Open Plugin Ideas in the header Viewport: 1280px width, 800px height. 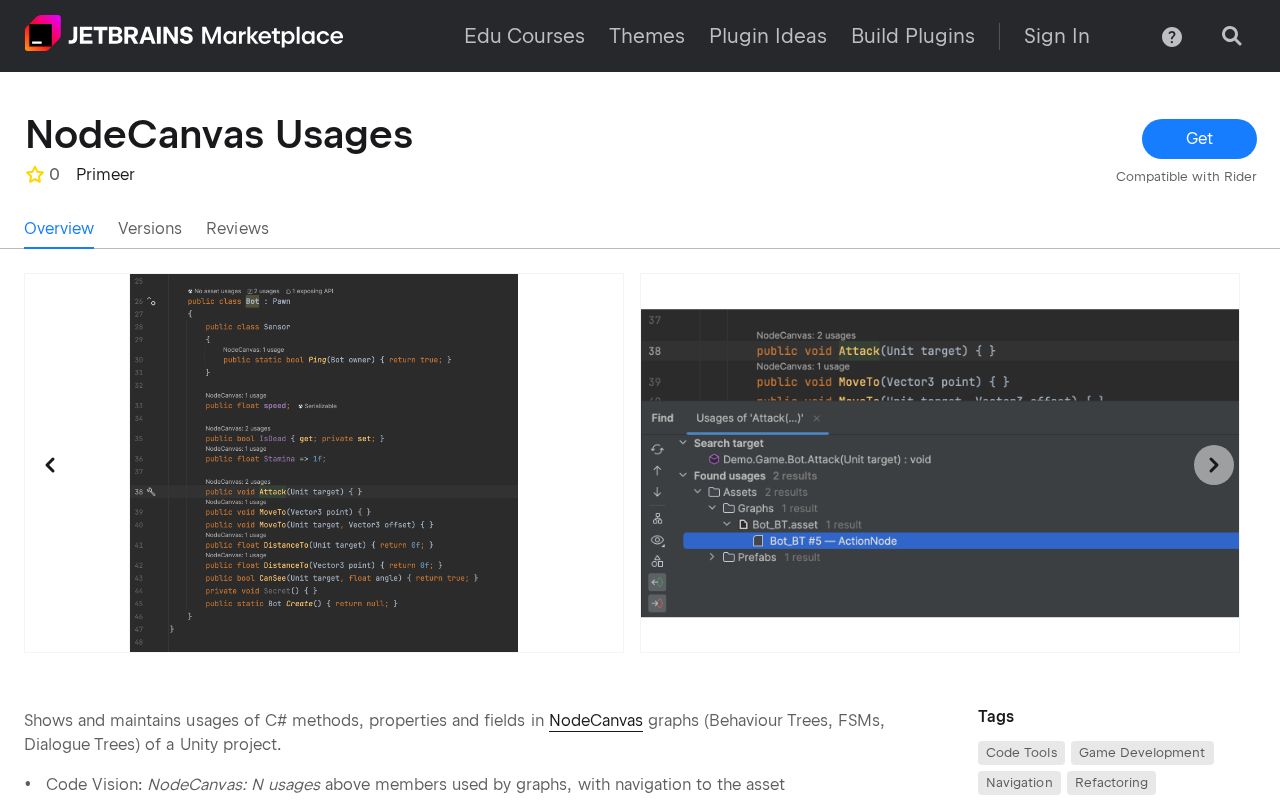[768, 36]
